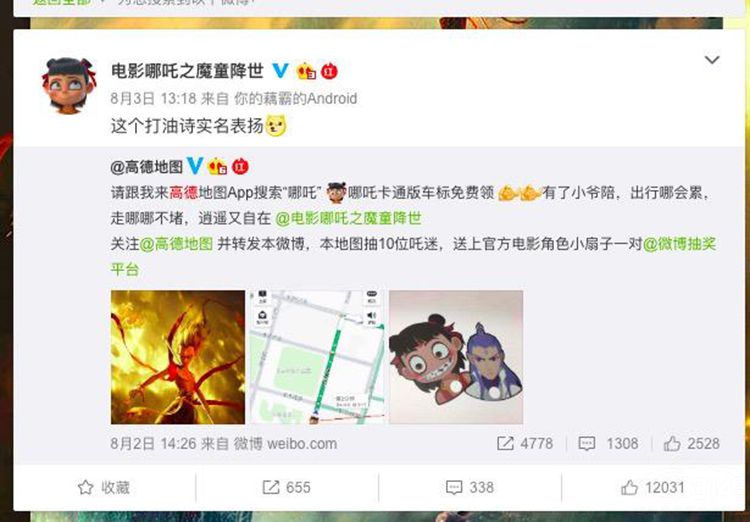This screenshot has height=522, width=750.
Task: Click the 电影哪吒之魔童降世 profile avatar
Action: tap(69, 86)
